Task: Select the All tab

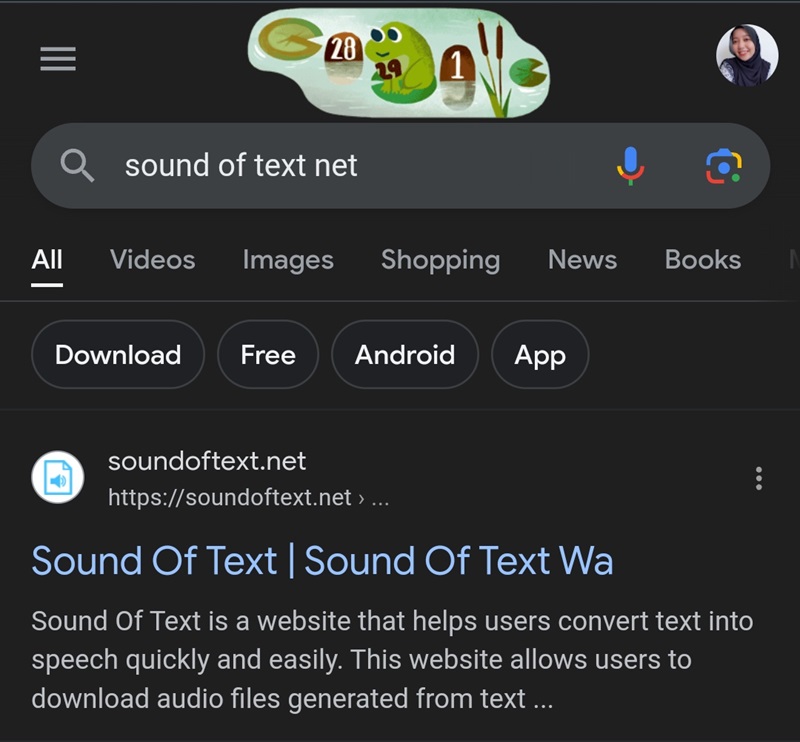Action: [x=47, y=260]
